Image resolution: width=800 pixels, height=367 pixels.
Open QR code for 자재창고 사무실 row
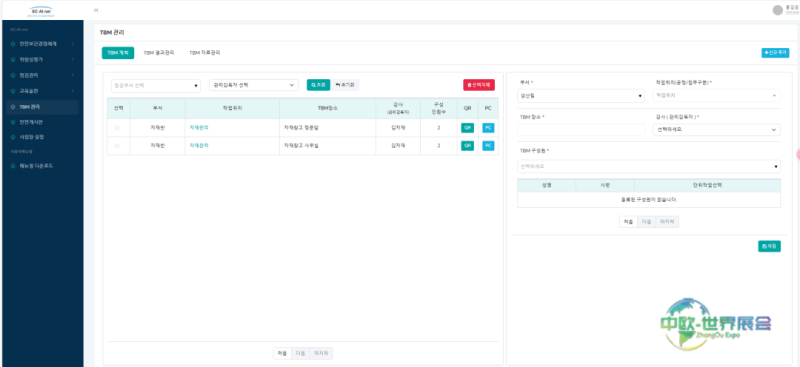467,145
